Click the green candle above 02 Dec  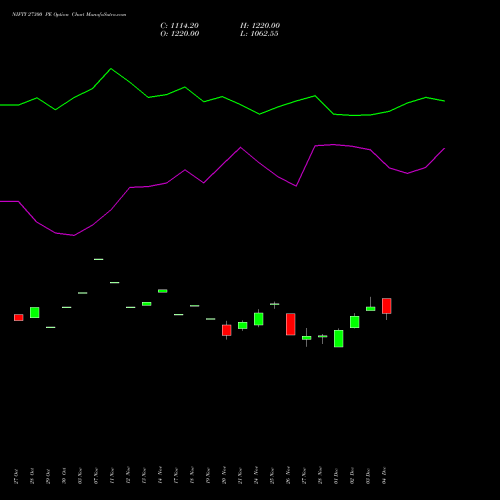pos(355,322)
